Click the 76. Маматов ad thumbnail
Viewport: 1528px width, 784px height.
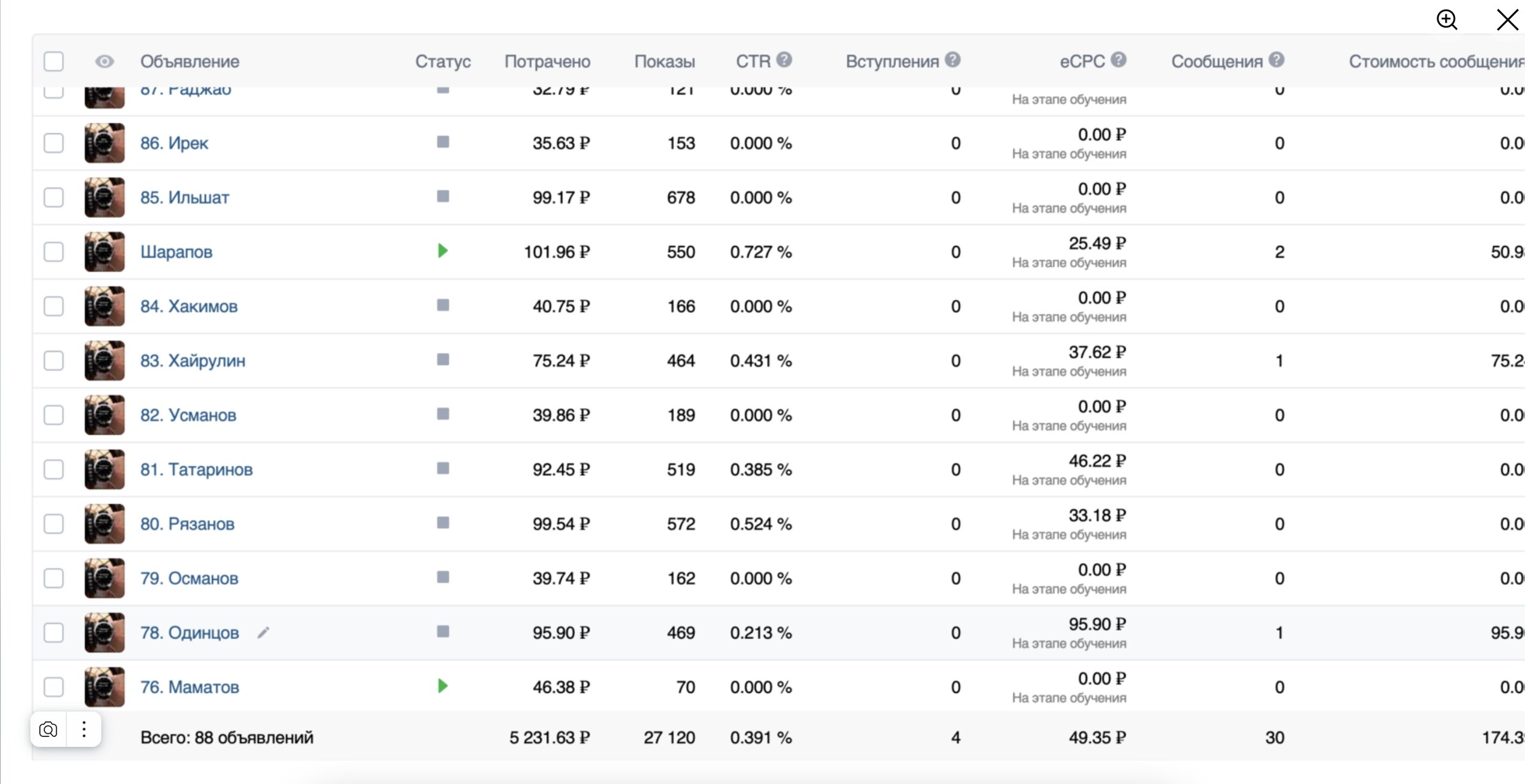click(x=104, y=687)
